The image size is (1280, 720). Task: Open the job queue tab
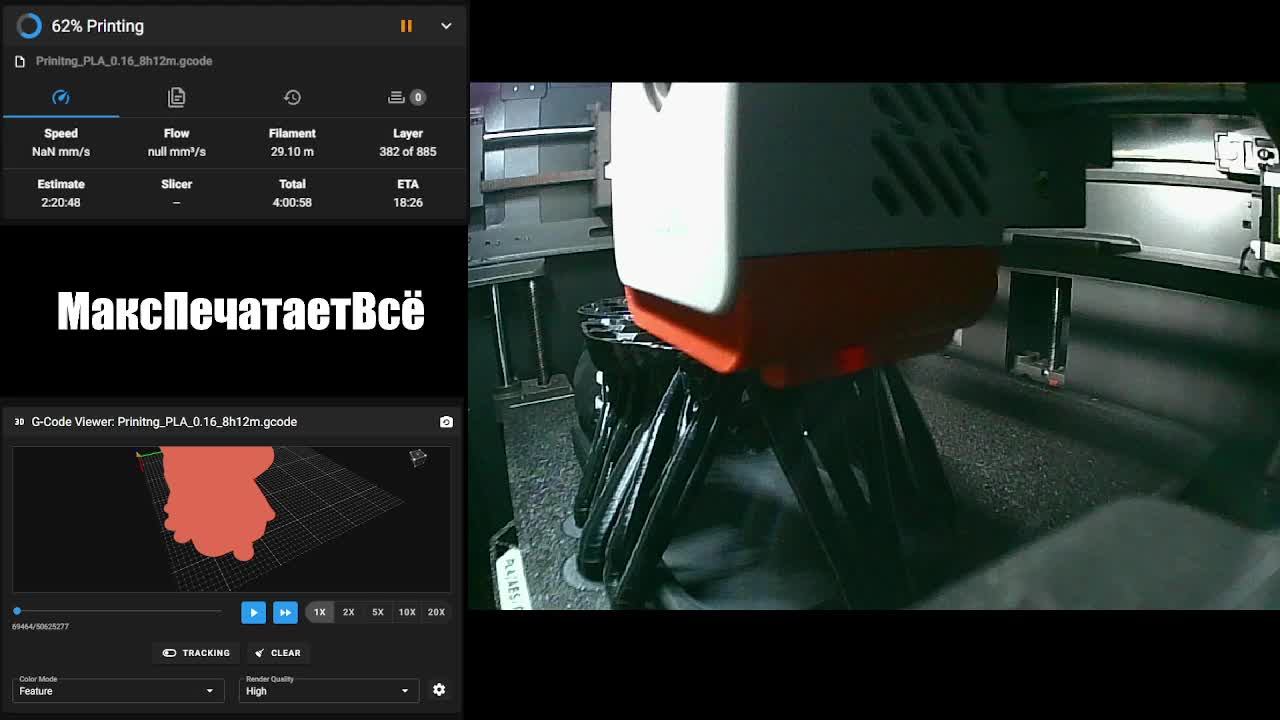(x=407, y=97)
